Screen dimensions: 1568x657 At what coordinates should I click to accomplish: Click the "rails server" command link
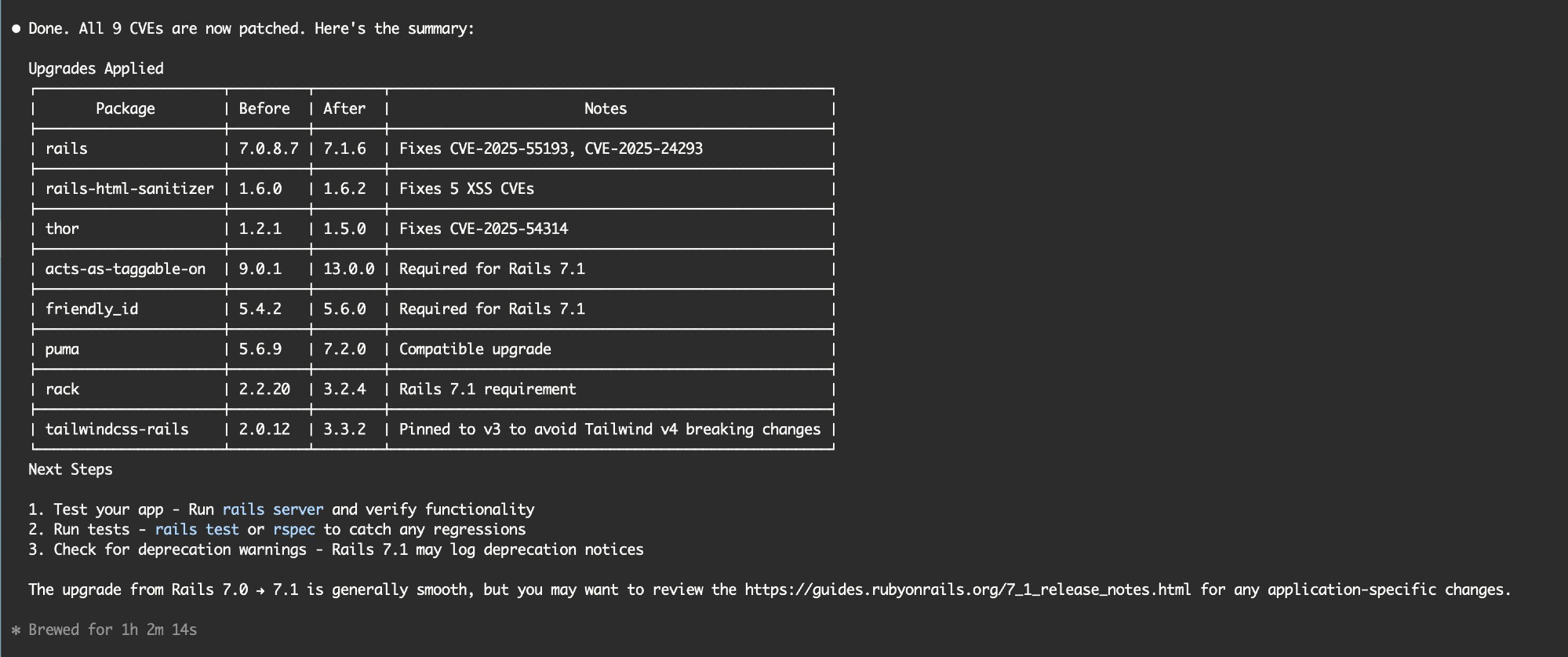pos(272,509)
